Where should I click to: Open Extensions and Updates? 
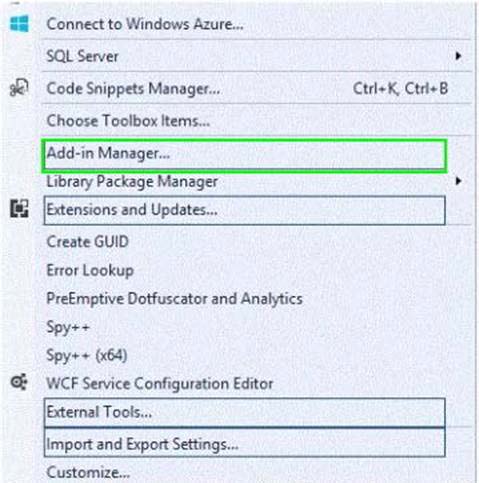point(244,210)
